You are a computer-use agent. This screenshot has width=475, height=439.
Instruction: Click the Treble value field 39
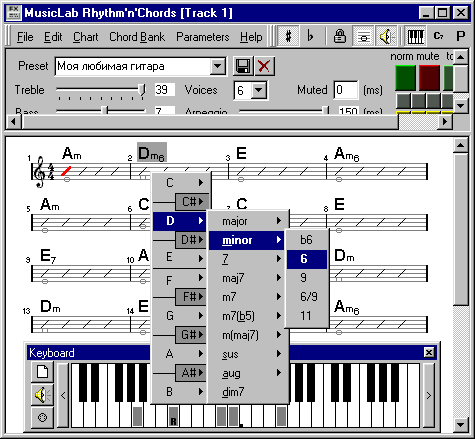pyautogui.click(x=165, y=90)
